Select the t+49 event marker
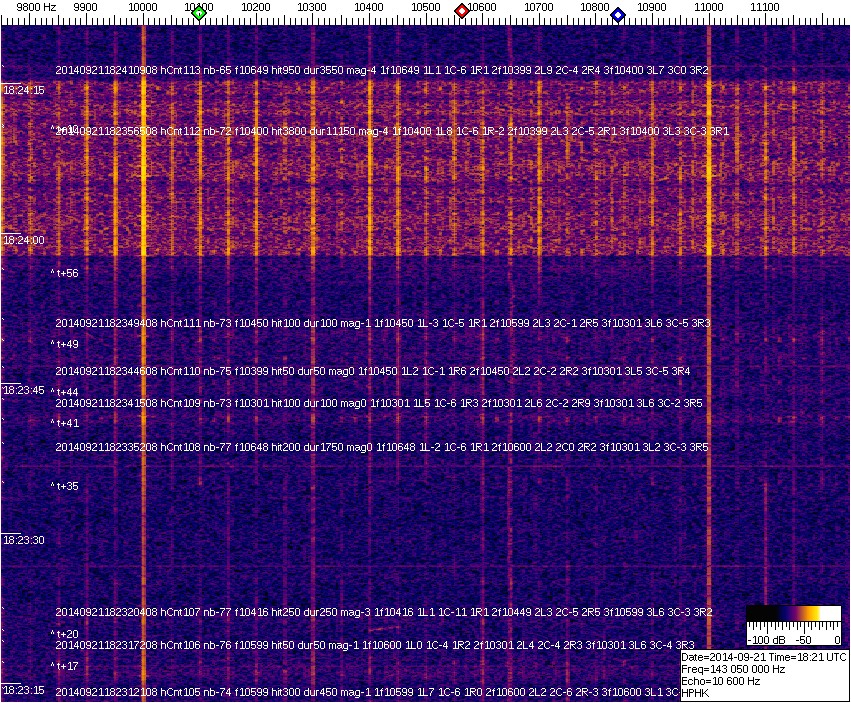Viewport: 851px width, 703px height. pyautogui.click(x=67, y=344)
